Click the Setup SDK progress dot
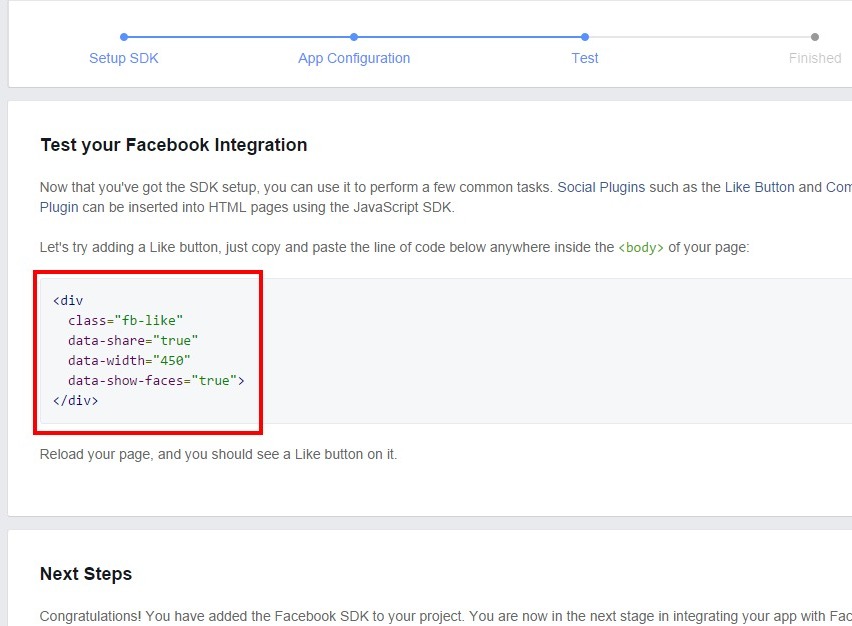 coord(124,37)
